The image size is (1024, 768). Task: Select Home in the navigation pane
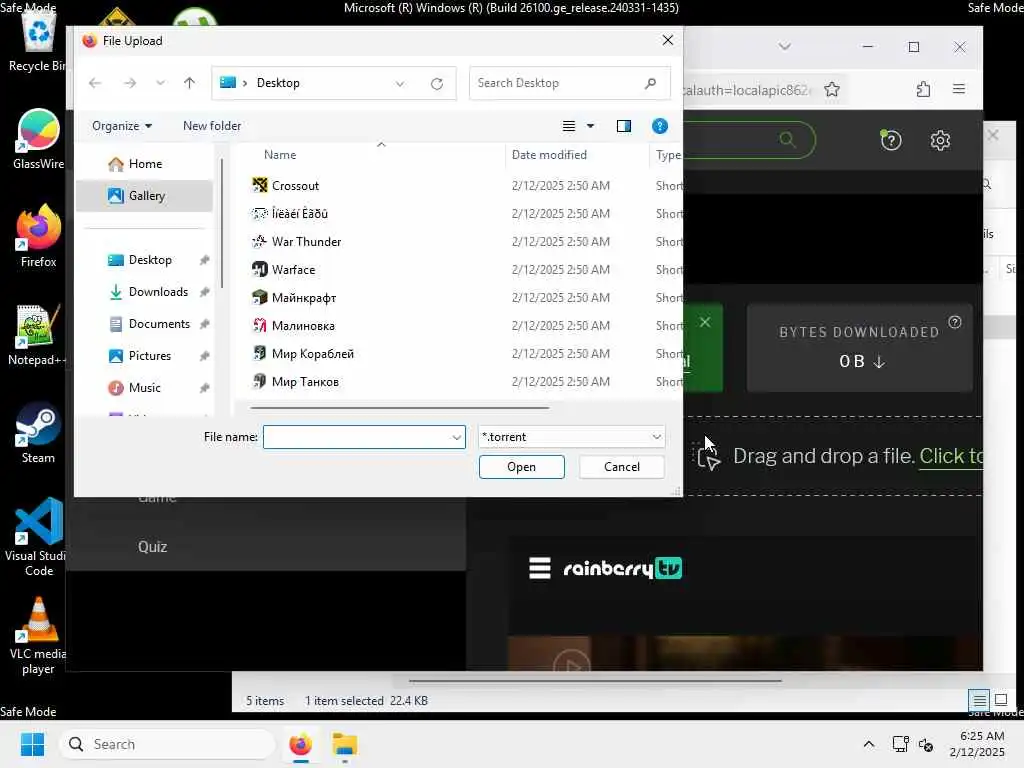coord(144,164)
